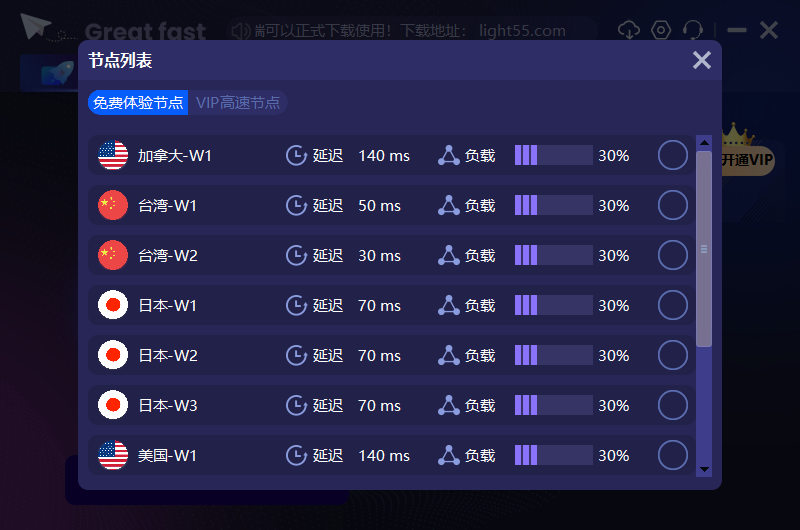Click the latency clock icon for 台湾-W1
Screen dimensions: 800x530
(x=296, y=206)
